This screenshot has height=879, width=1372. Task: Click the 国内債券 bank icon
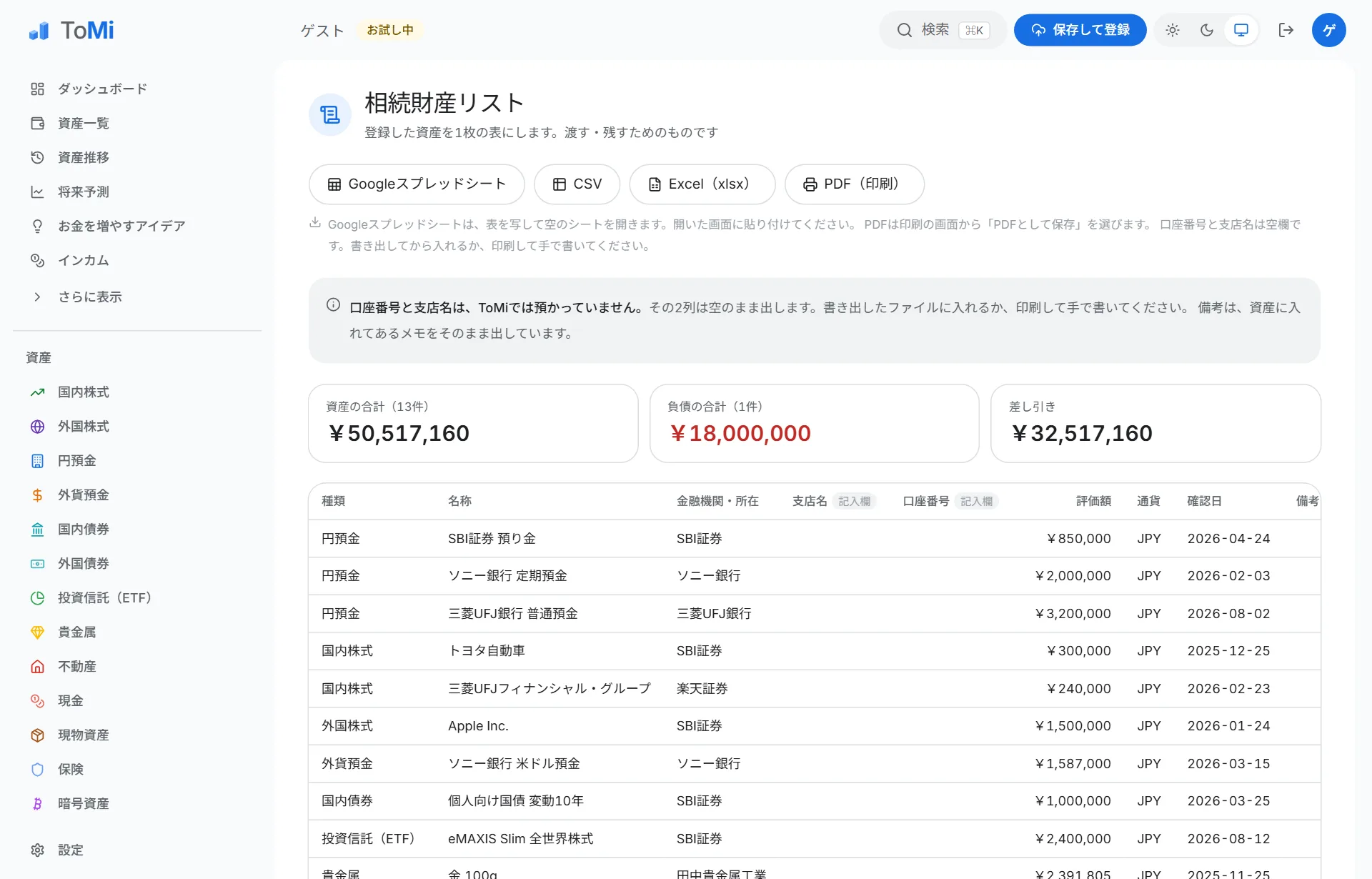click(x=38, y=529)
